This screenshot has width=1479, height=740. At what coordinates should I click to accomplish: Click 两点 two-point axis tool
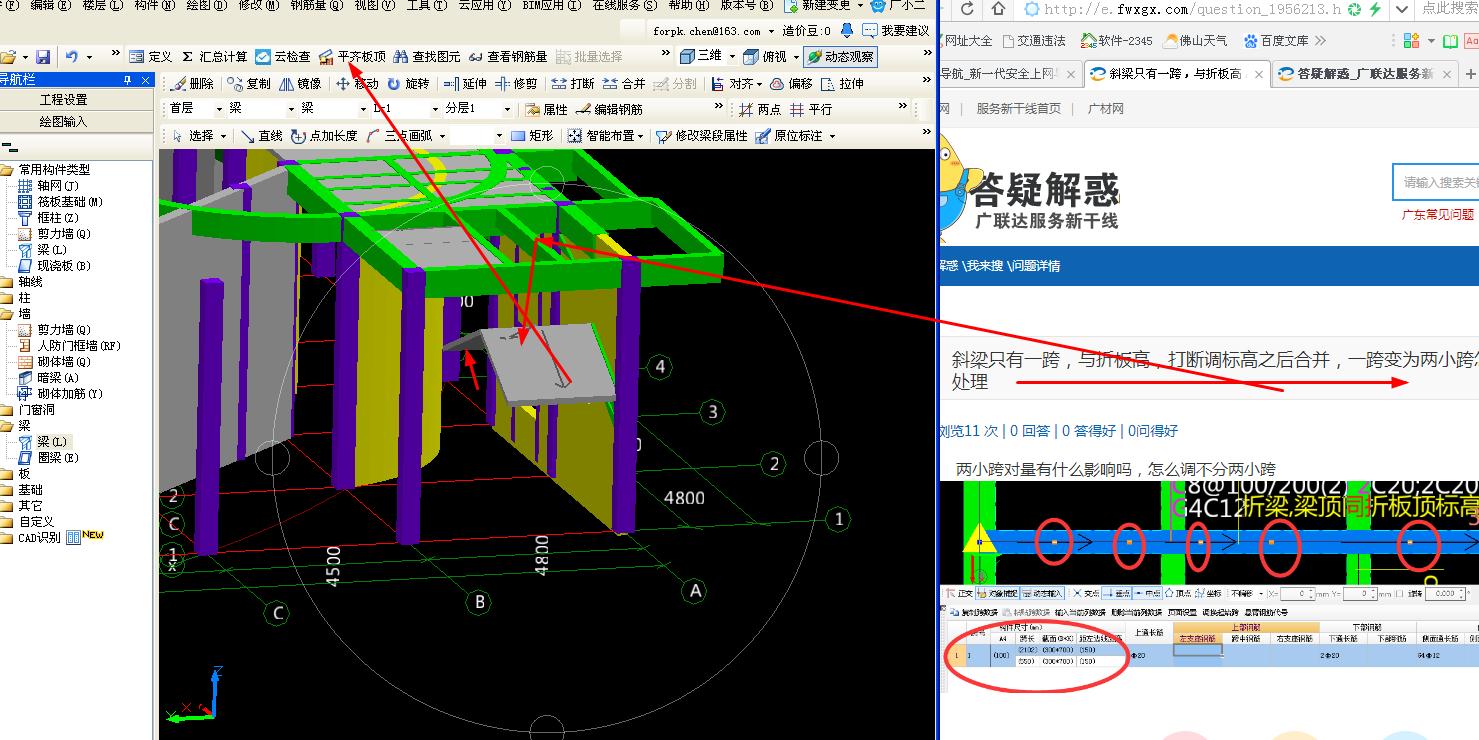pos(759,109)
